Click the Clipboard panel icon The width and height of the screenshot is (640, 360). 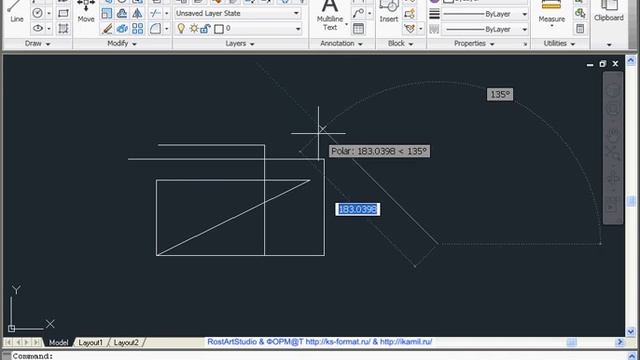click(609, 11)
